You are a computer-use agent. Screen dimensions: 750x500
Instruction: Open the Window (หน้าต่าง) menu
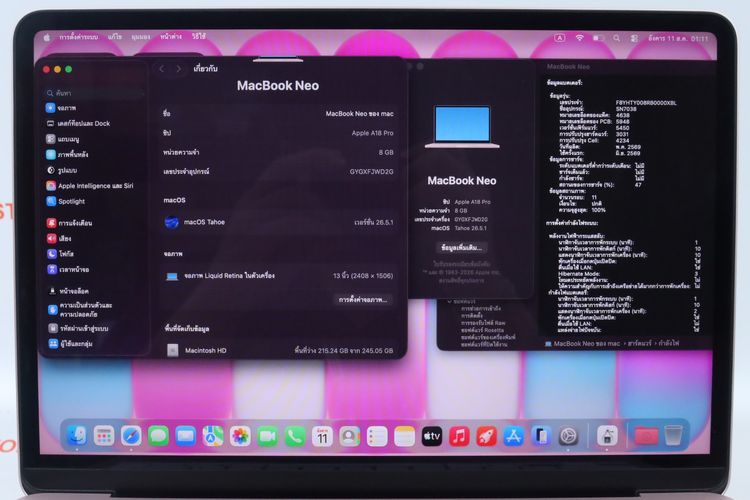171,36
